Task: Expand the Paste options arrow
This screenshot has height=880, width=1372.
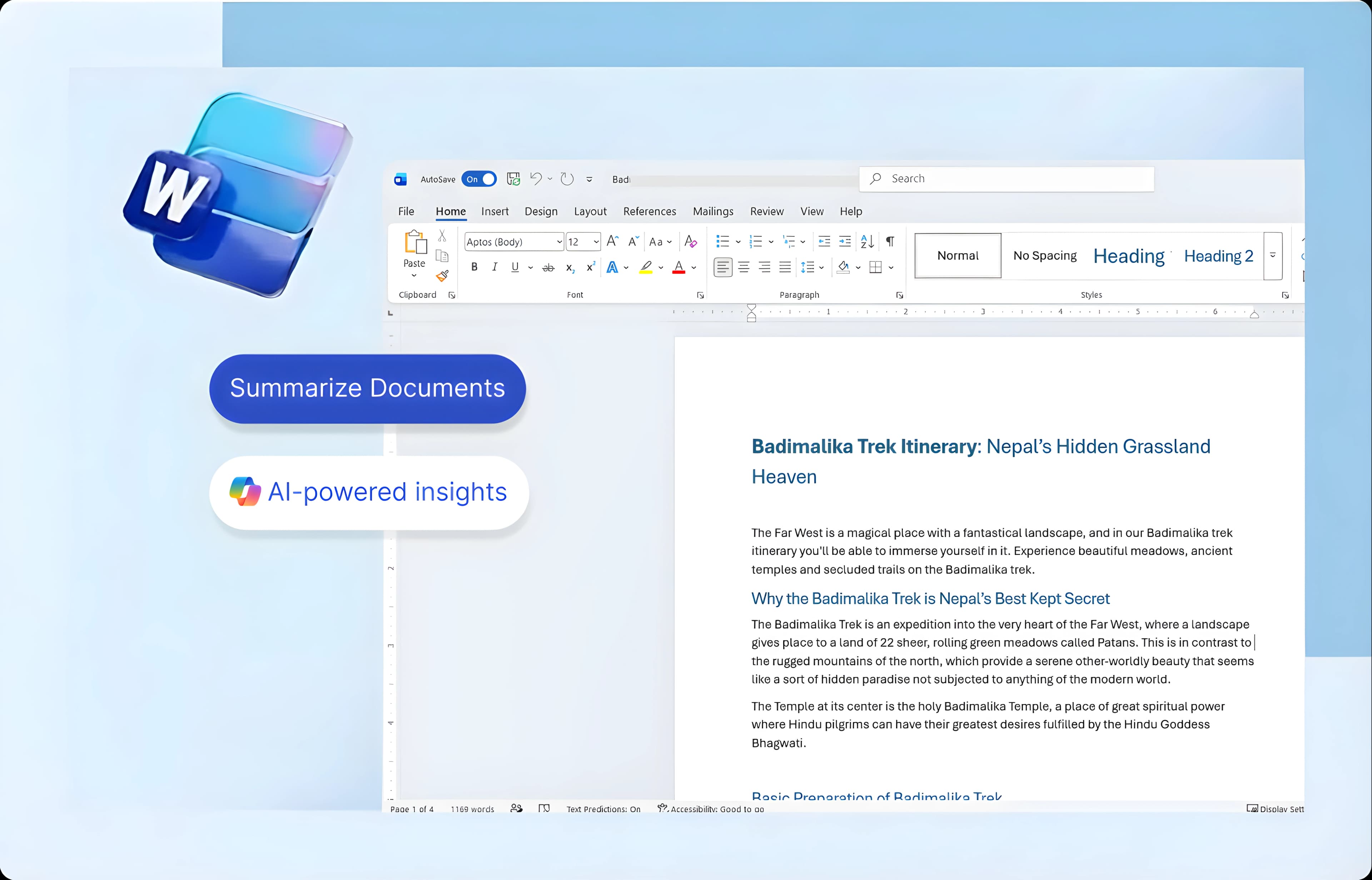Action: [414, 275]
